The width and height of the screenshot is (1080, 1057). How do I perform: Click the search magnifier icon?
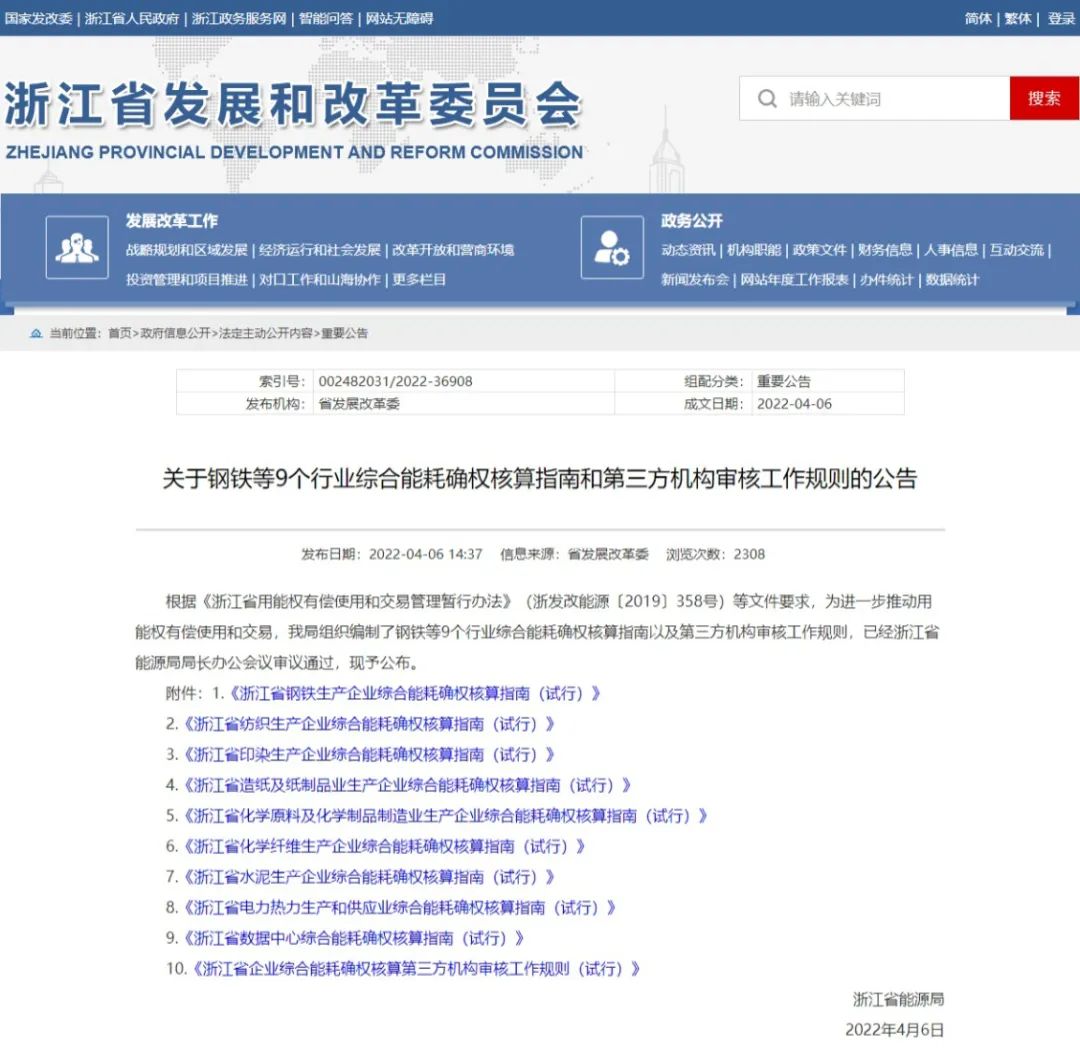767,98
